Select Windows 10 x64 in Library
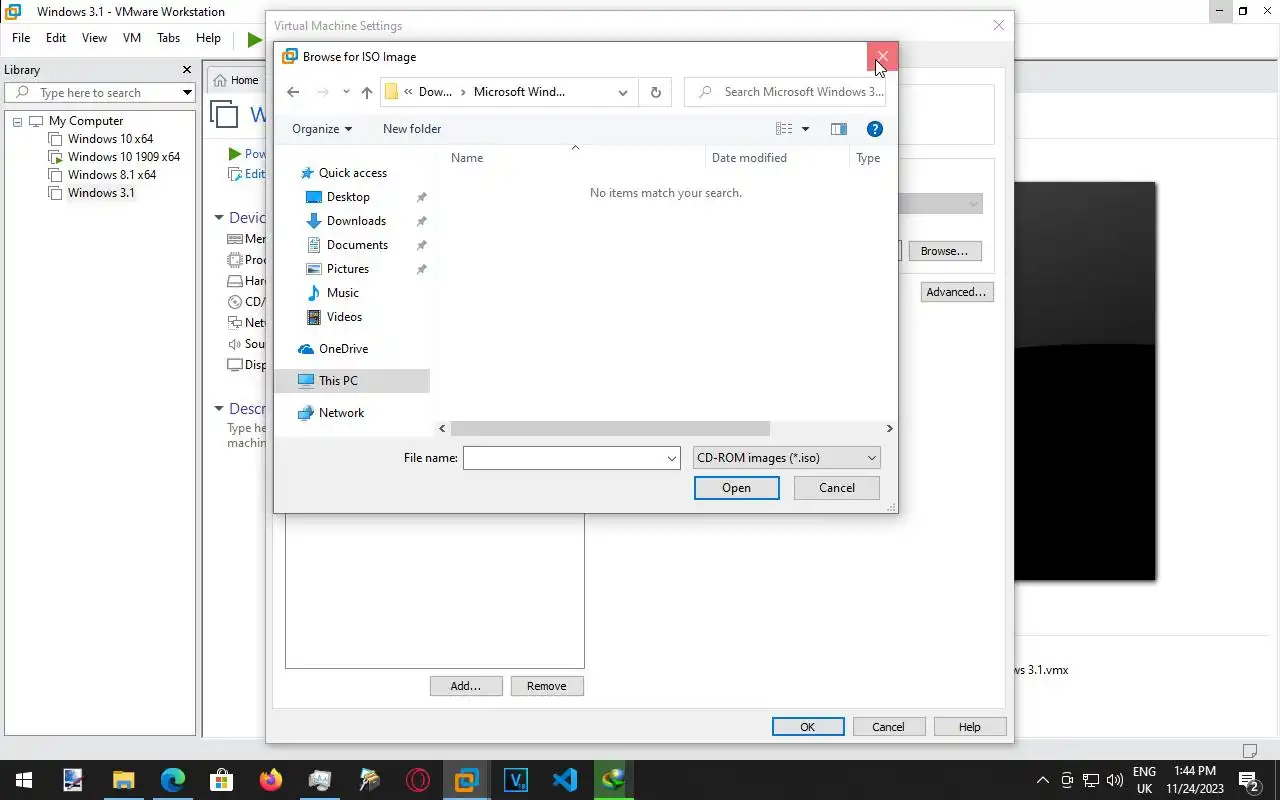 (110, 139)
